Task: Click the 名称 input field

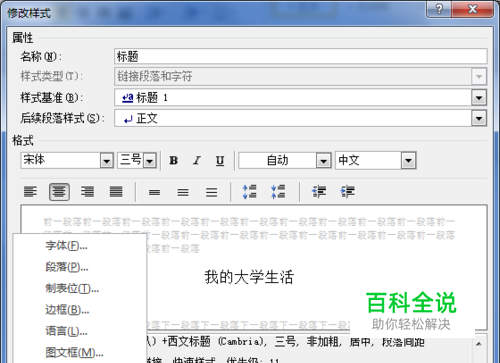Action: 301,56
